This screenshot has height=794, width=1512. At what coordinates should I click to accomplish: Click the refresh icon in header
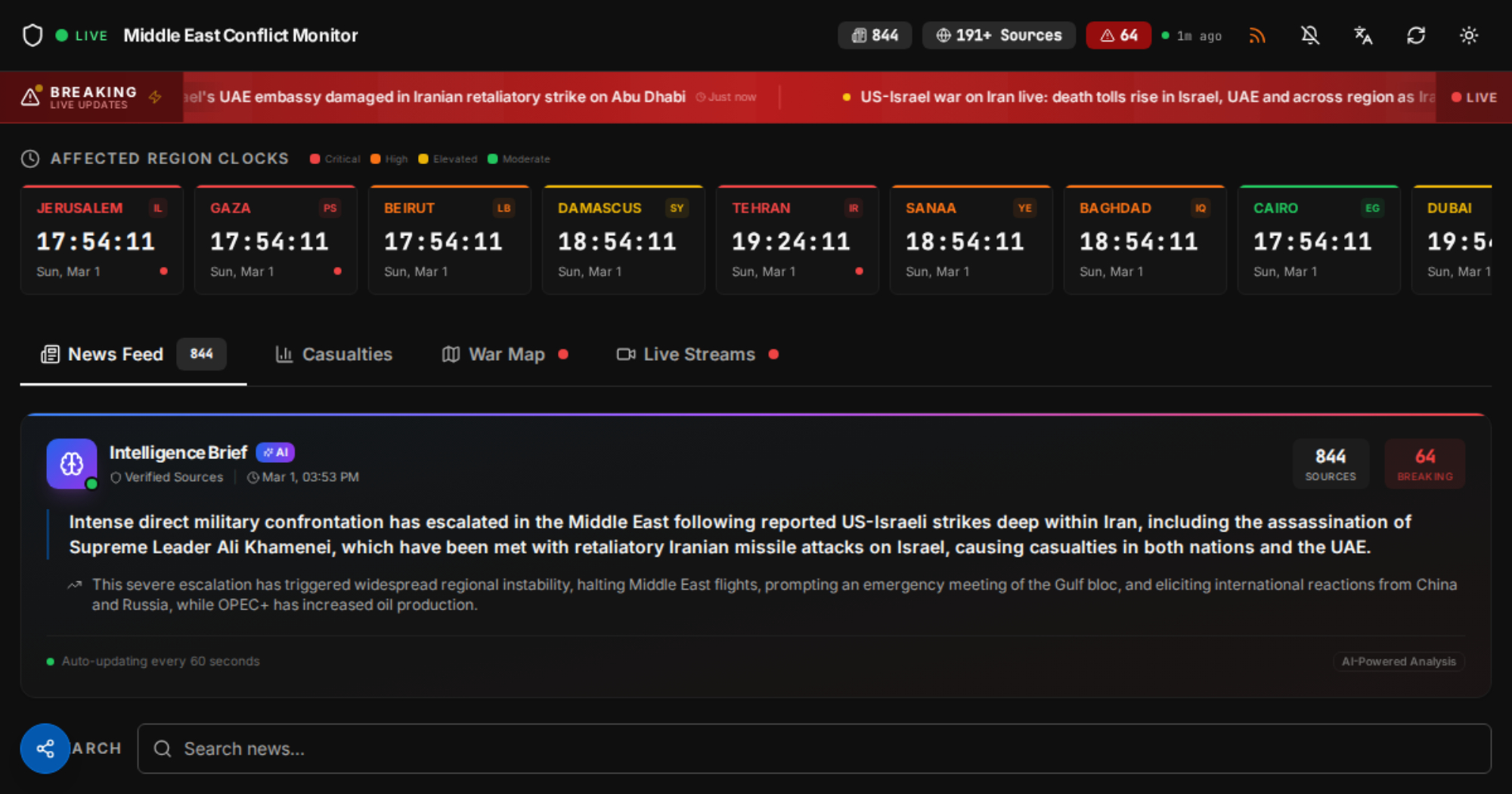click(1415, 36)
